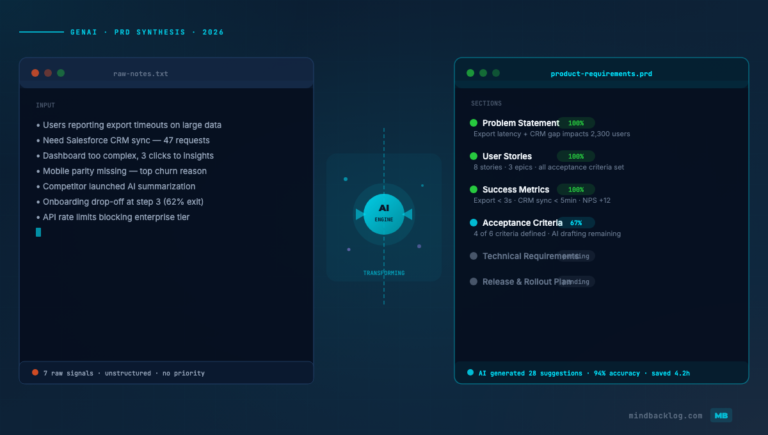Open the Success Metrics section
The width and height of the screenshot is (768, 435).
516,190
